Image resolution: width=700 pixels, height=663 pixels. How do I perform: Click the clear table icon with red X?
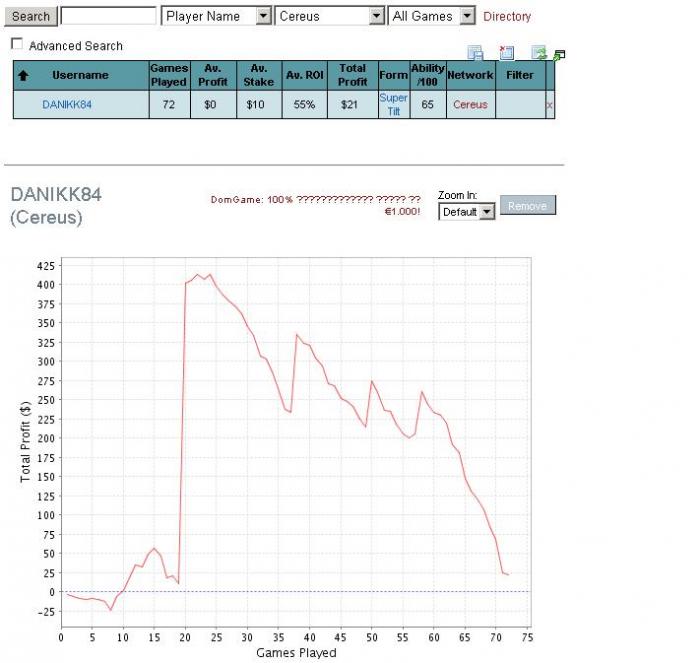(506, 53)
